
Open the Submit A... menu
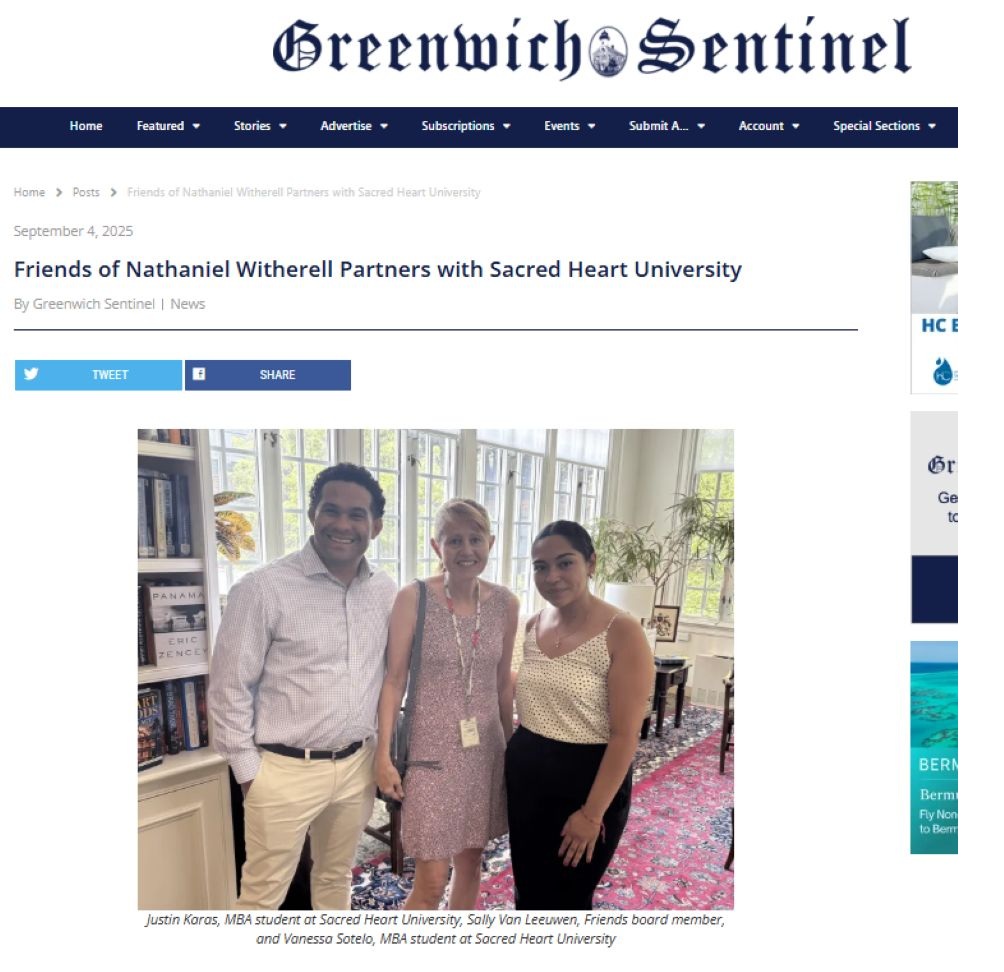(x=667, y=126)
